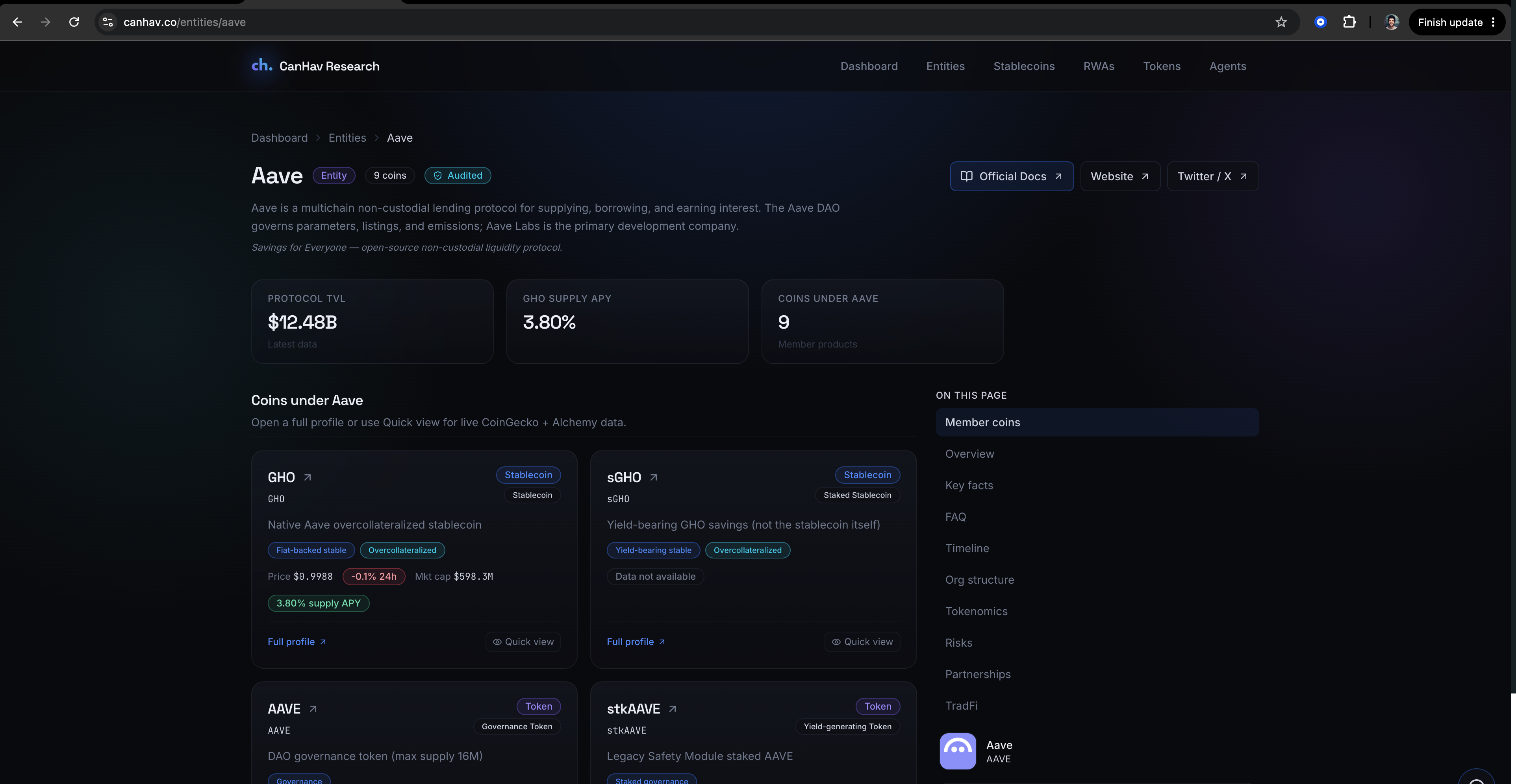Open AAVE via its external arrow icon
This screenshot has width=1516, height=784.
(x=313, y=709)
